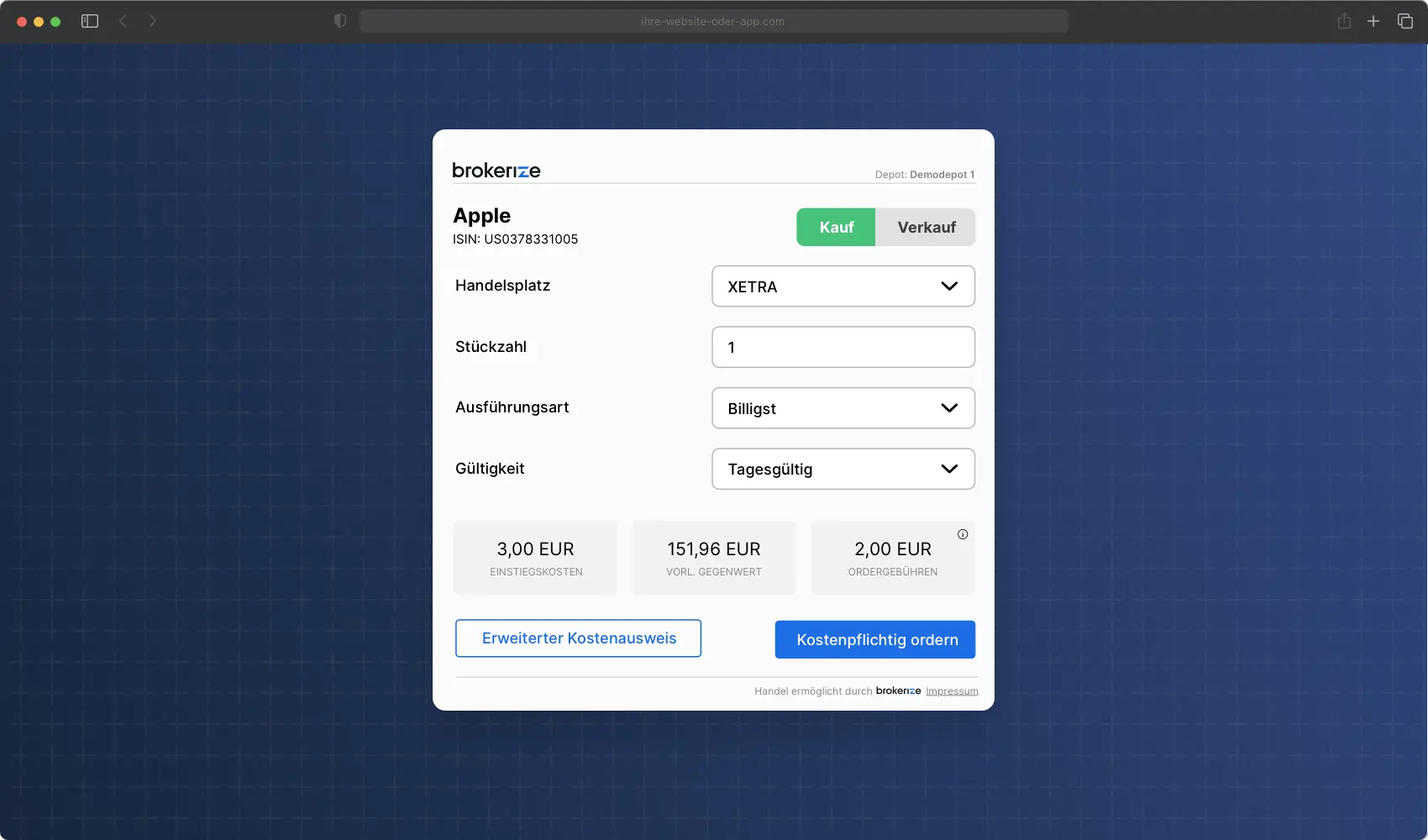Click the browser address bar
This screenshot has width=1428, height=840.
click(713, 21)
